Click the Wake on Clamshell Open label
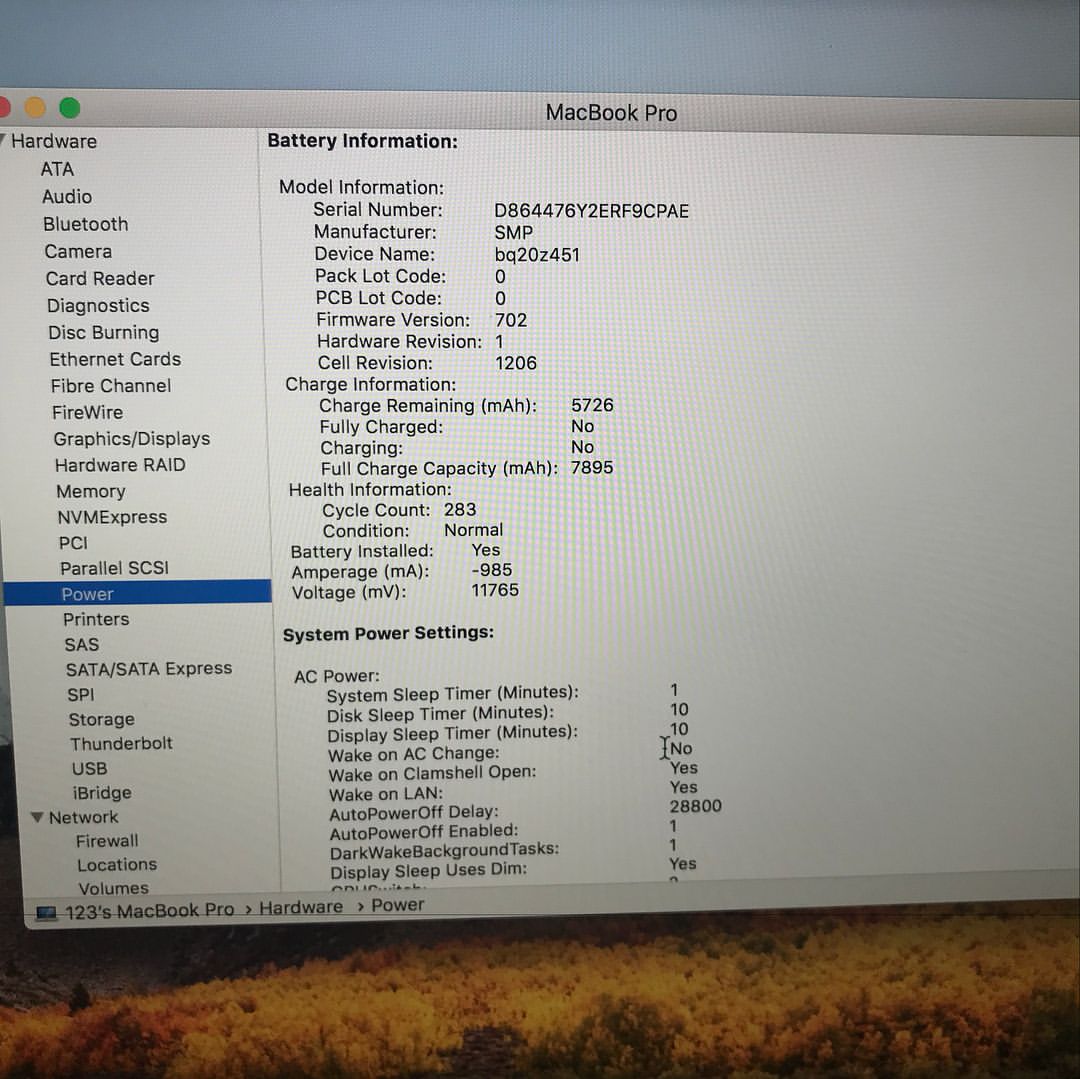Image resolution: width=1080 pixels, height=1079 pixels. point(432,773)
